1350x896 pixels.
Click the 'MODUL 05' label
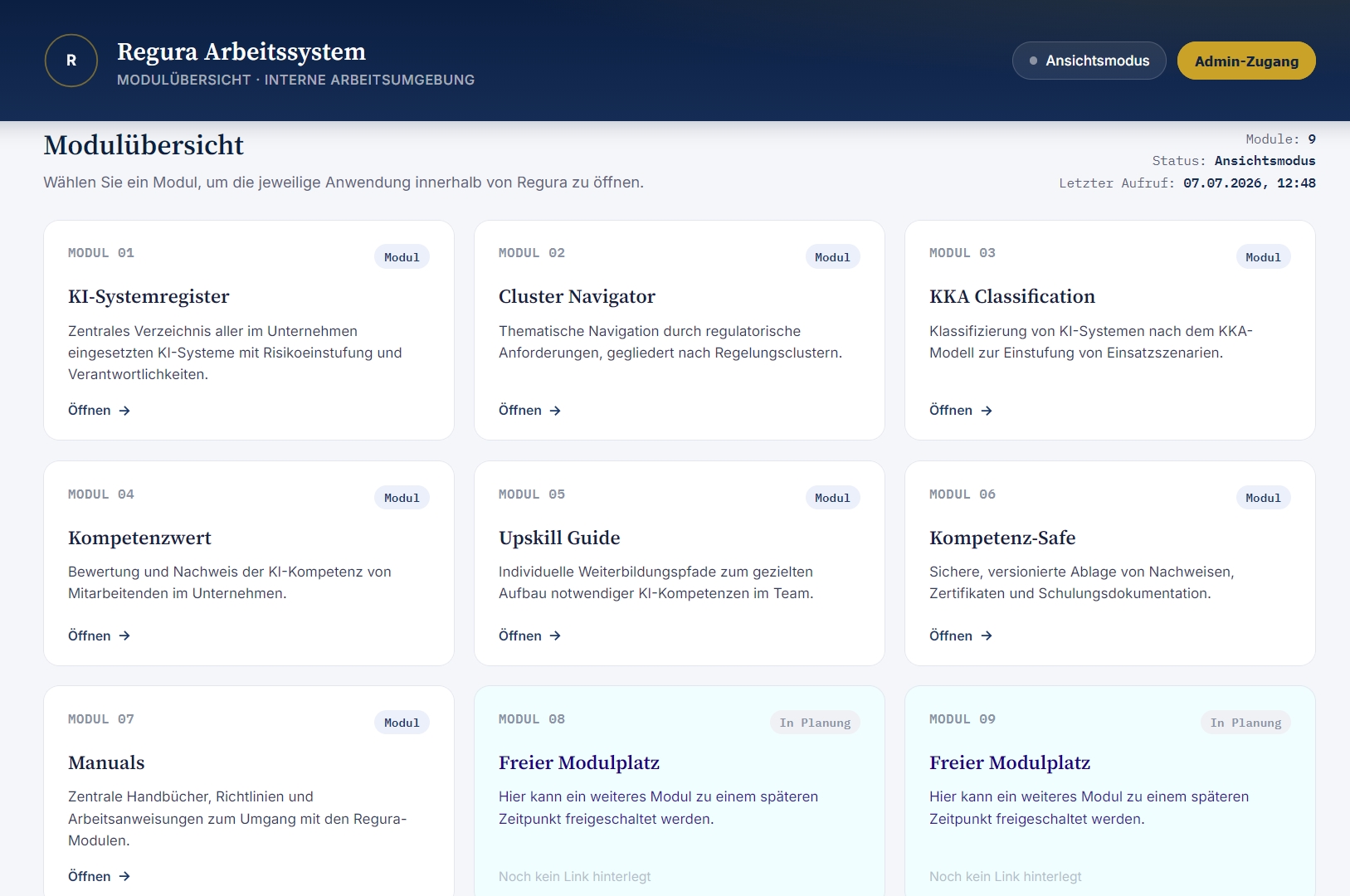coord(532,494)
